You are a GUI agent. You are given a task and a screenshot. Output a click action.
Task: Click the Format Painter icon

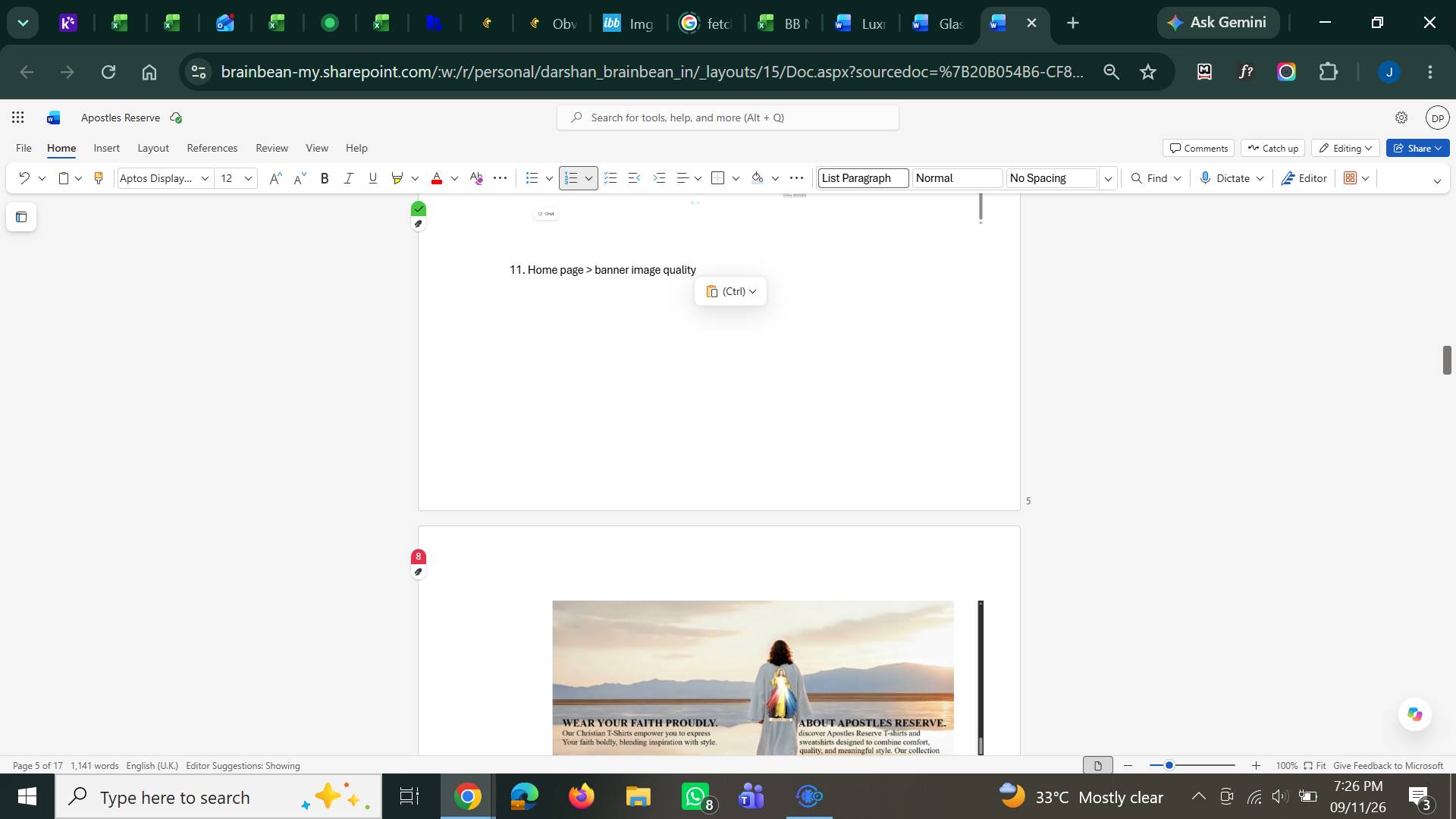pyautogui.click(x=98, y=178)
